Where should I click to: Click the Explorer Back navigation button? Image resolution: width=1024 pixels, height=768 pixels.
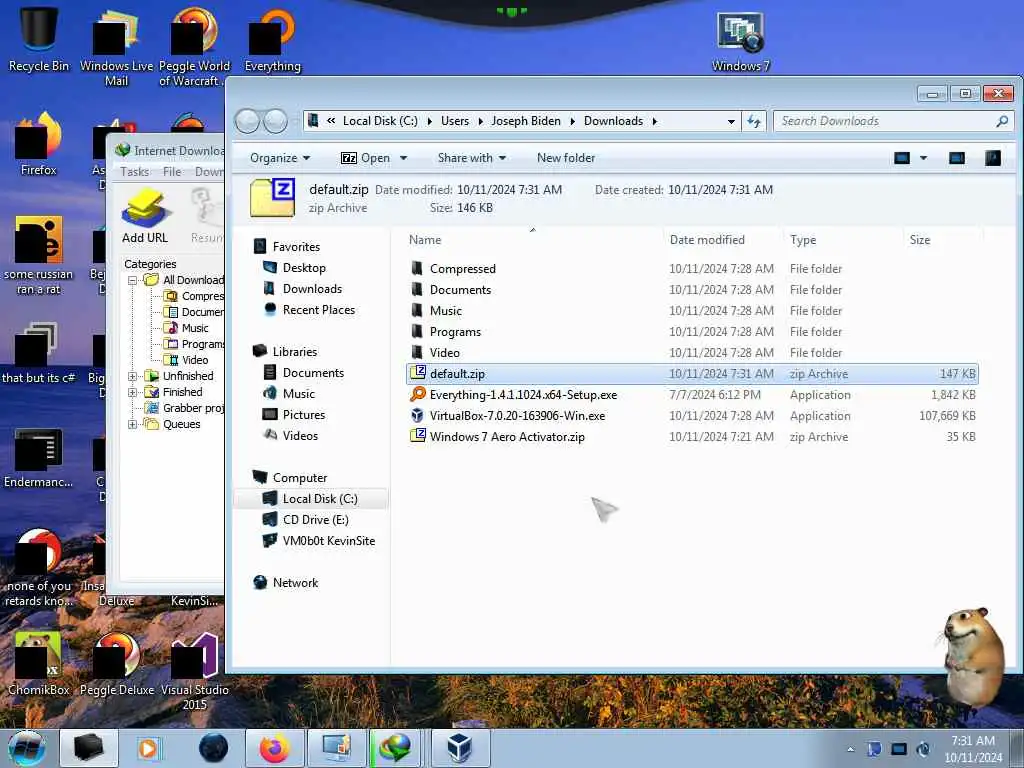[247, 121]
